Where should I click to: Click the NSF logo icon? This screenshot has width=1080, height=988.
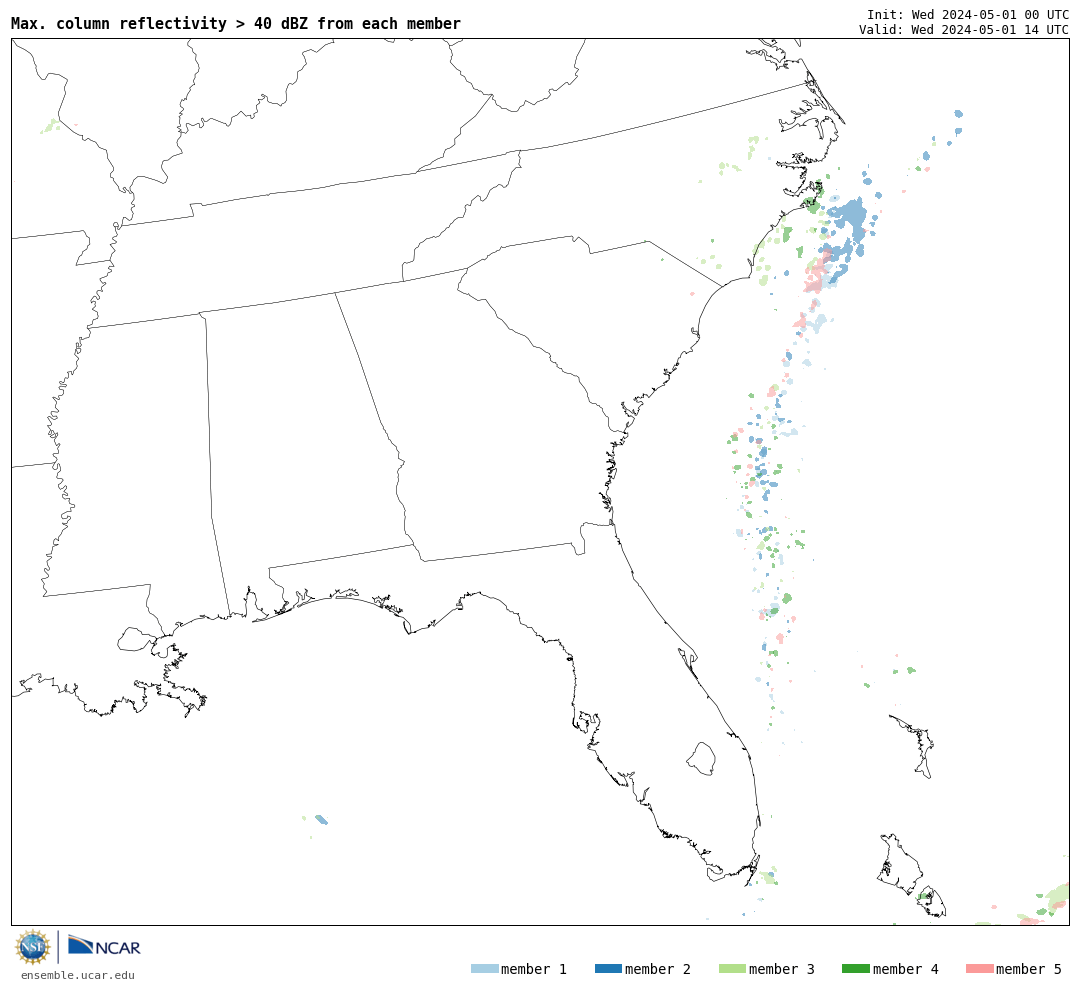click(x=32, y=947)
